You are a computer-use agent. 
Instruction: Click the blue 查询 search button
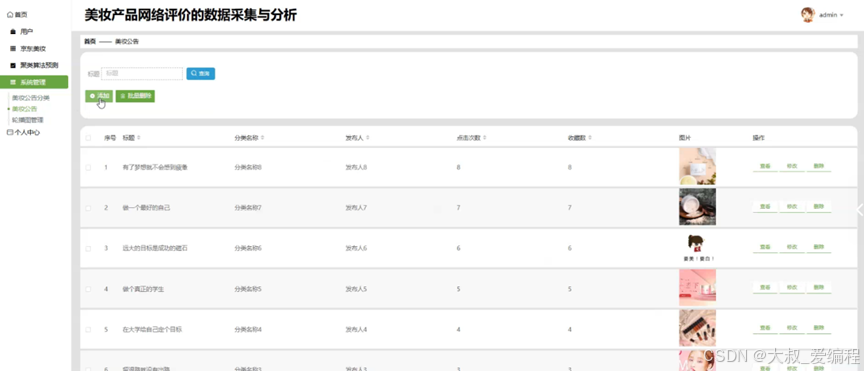click(x=201, y=73)
